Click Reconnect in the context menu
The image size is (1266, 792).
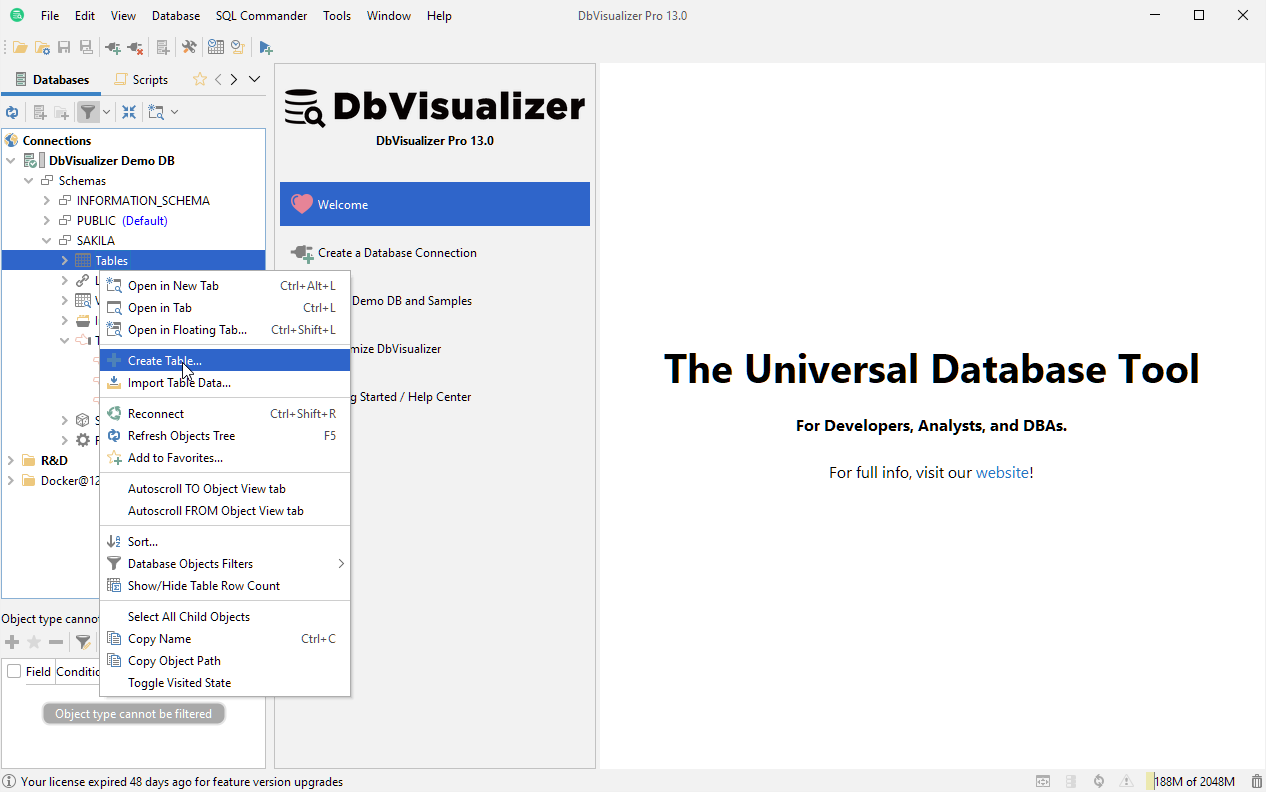[x=225, y=413]
